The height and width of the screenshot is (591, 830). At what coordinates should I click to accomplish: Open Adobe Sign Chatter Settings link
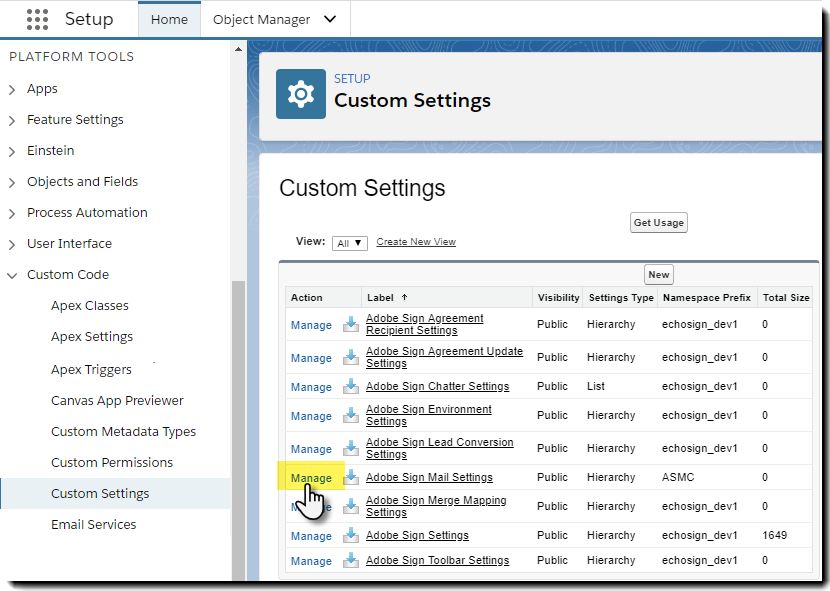437,387
